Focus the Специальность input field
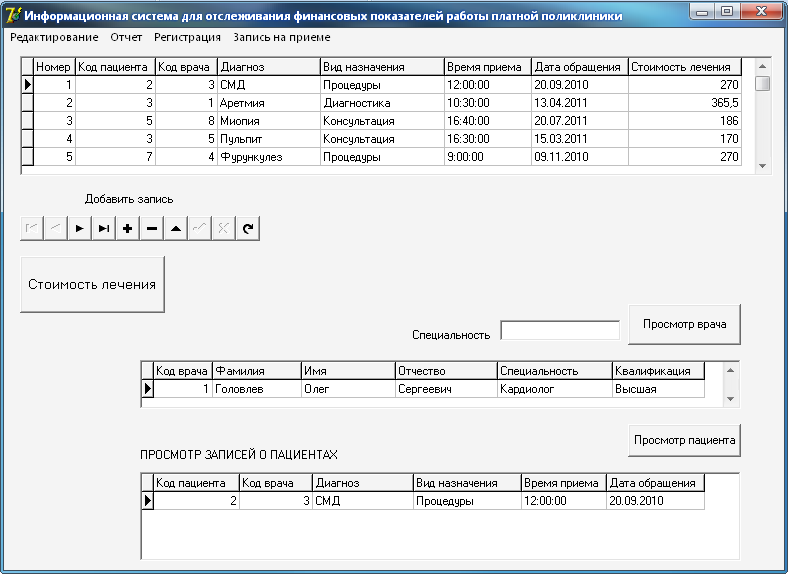The height and width of the screenshot is (574, 788). click(x=560, y=331)
